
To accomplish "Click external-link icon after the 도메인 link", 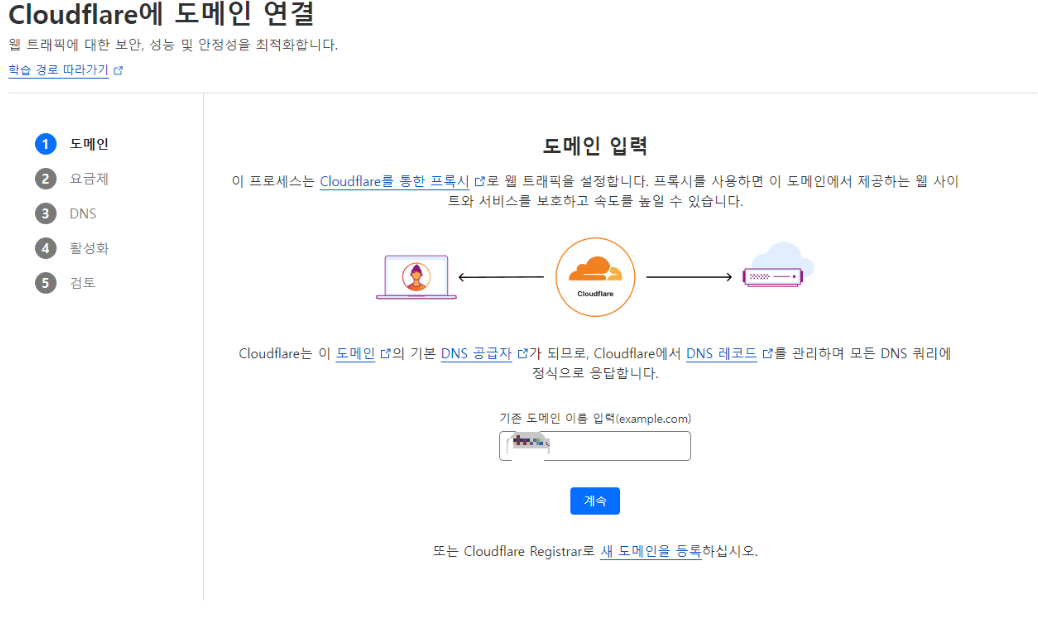I will point(385,354).
